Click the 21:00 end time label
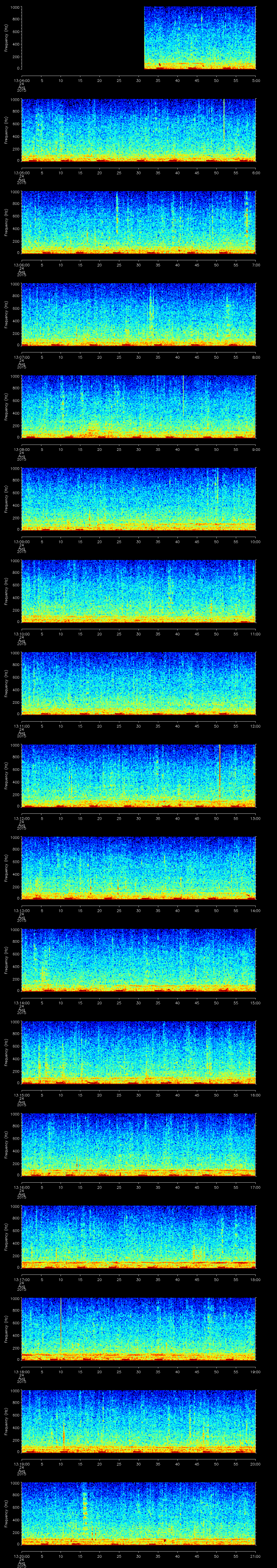Screen dimensions: 277x1568 pos(255,1556)
